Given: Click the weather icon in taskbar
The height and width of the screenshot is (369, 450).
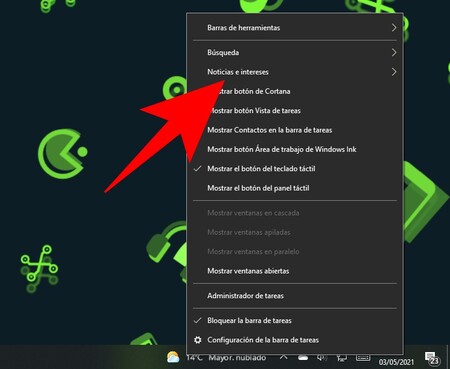Looking at the screenshot, I should click(173, 357).
